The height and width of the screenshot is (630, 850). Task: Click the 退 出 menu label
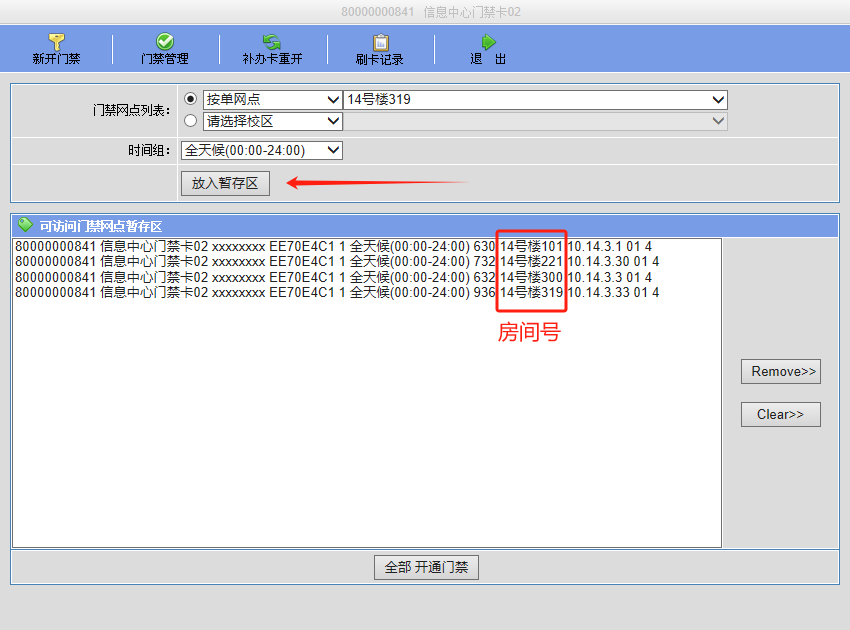[x=488, y=59]
